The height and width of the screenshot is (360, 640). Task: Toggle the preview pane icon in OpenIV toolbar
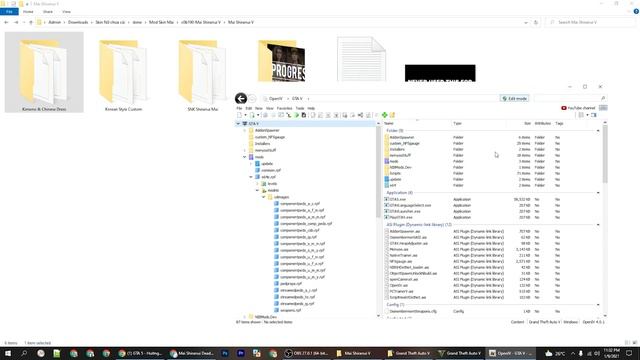[x=594, y=115]
